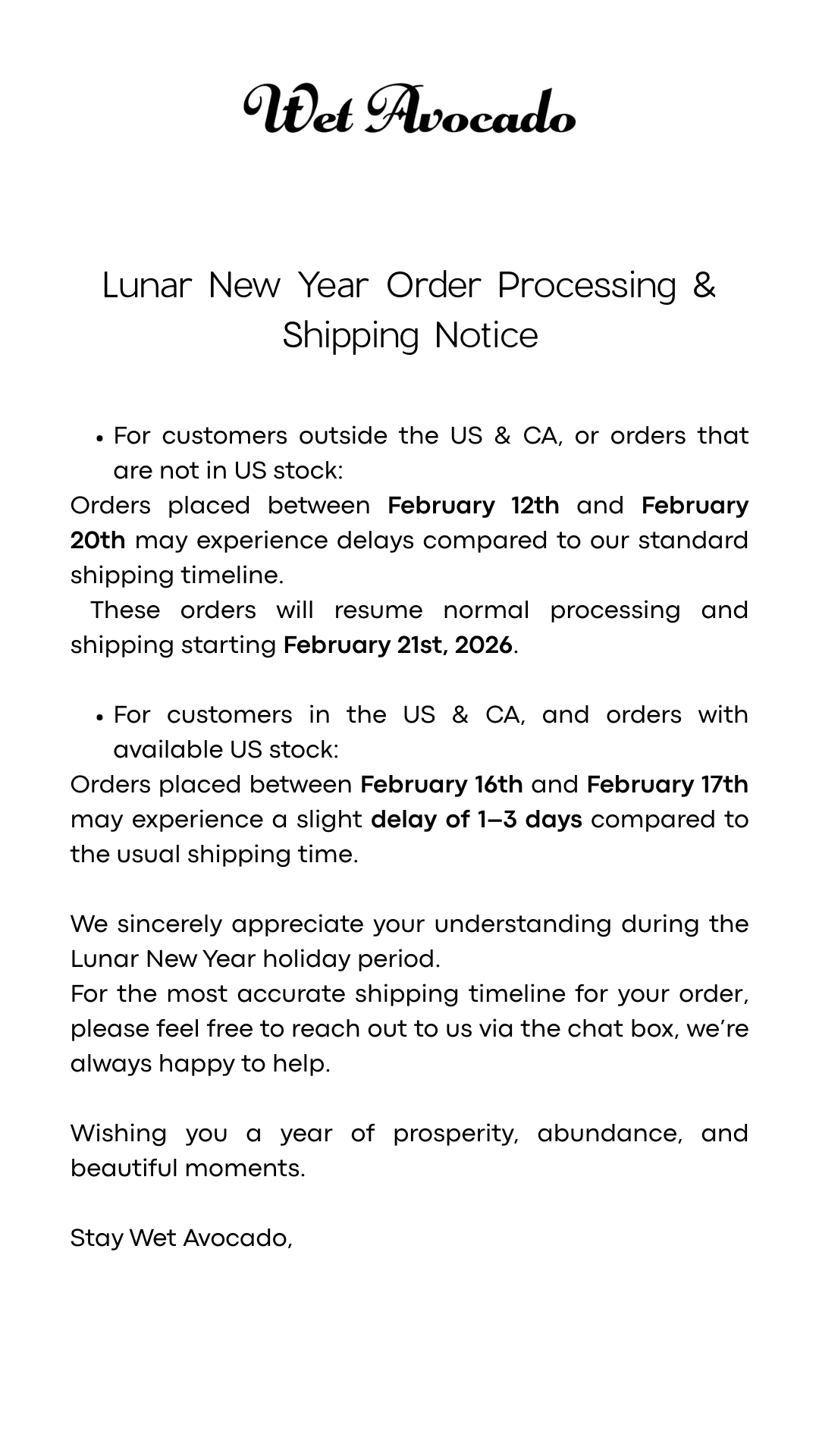
Task: Click the second bullet point dot
Action: pyautogui.click(x=99, y=717)
